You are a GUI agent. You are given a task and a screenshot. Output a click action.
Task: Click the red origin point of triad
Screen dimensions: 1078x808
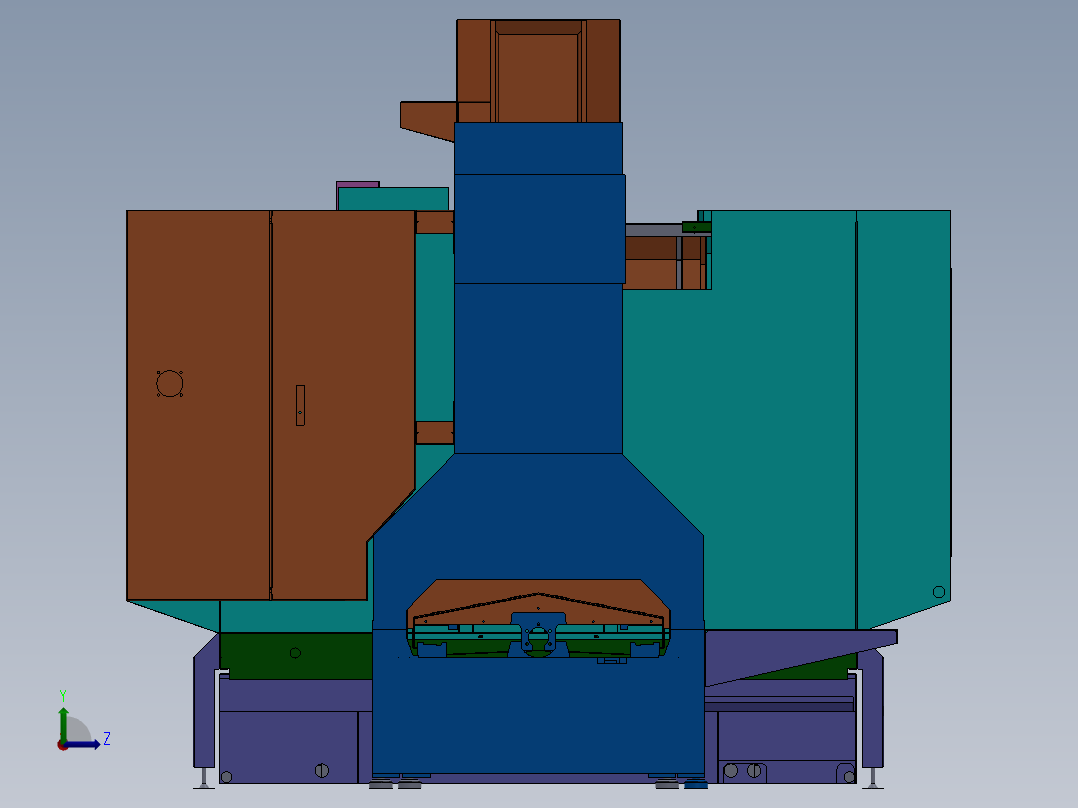(x=62, y=746)
